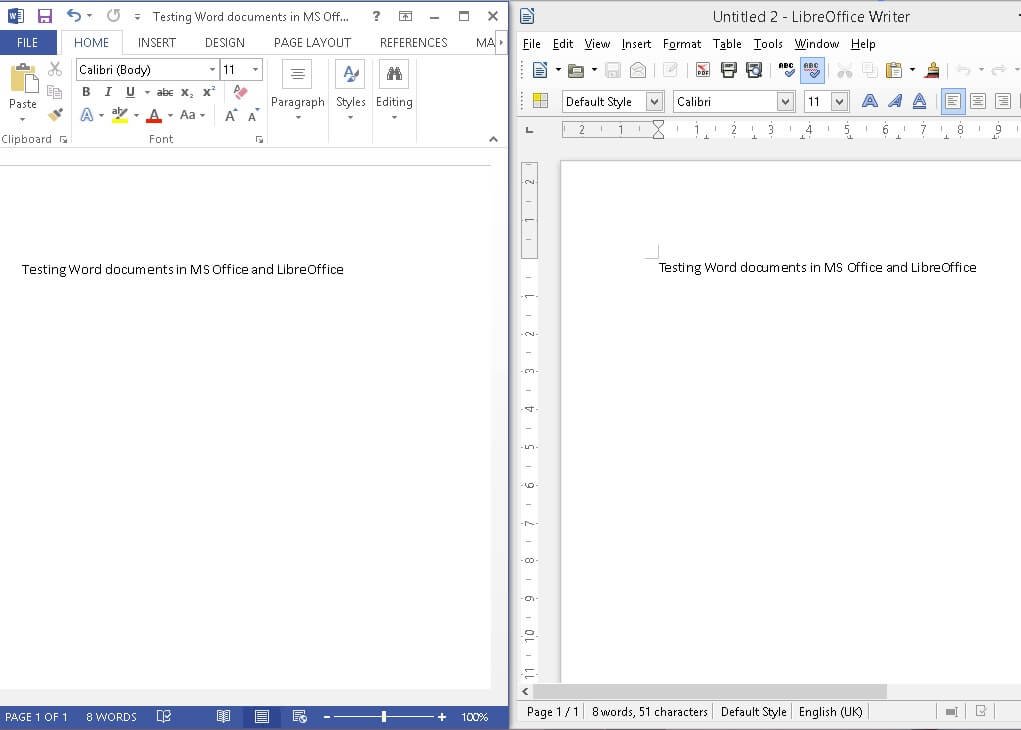1021x730 pixels.
Task: Toggle AutoSpellcheck in LibreOffice Writer toolbar
Action: pyautogui.click(x=812, y=70)
